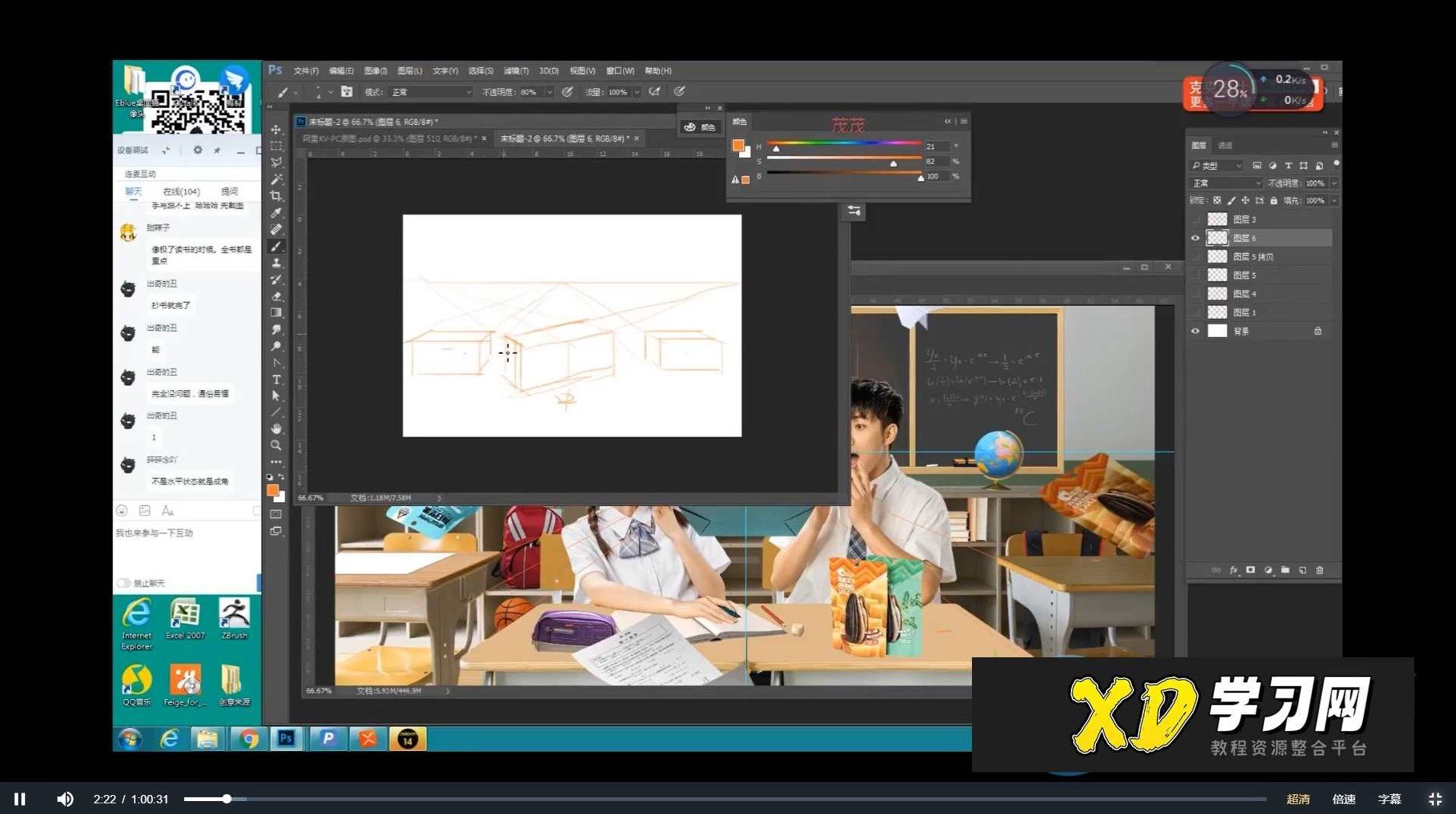The height and width of the screenshot is (814, 1456).
Task: Open the layers panel blend mode 正常 dropdown
Action: (x=1225, y=183)
